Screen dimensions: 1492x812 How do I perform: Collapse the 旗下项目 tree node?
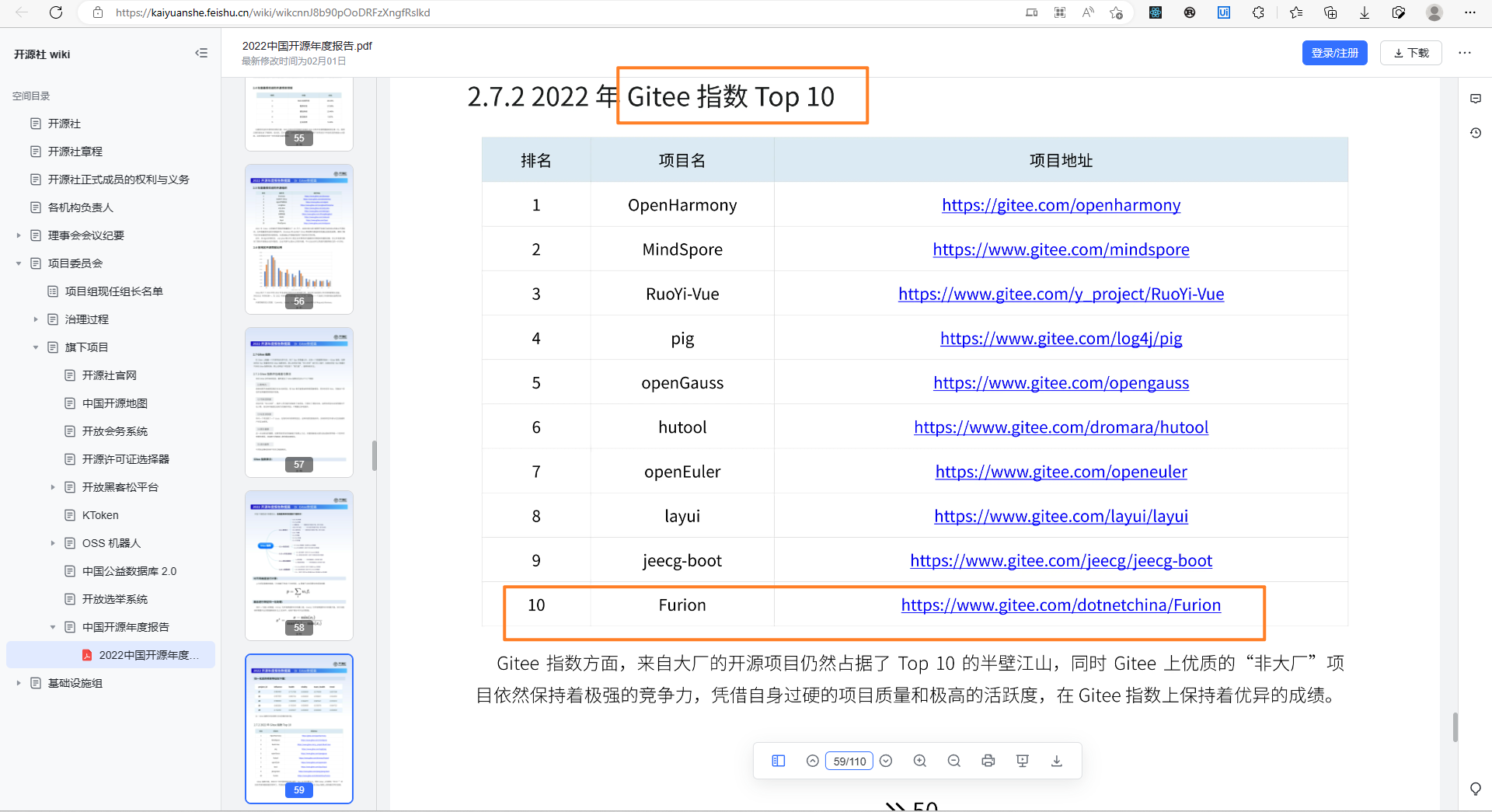pyautogui.click(x=36, y=347)
